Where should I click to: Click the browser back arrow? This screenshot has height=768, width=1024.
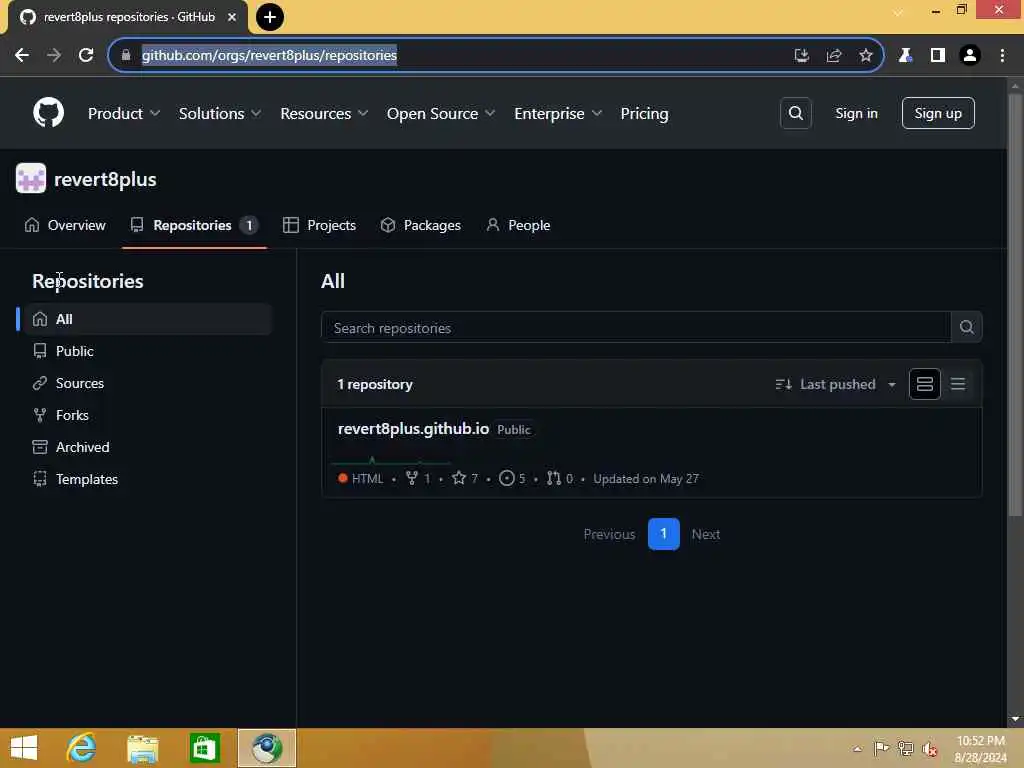(22, 55)
